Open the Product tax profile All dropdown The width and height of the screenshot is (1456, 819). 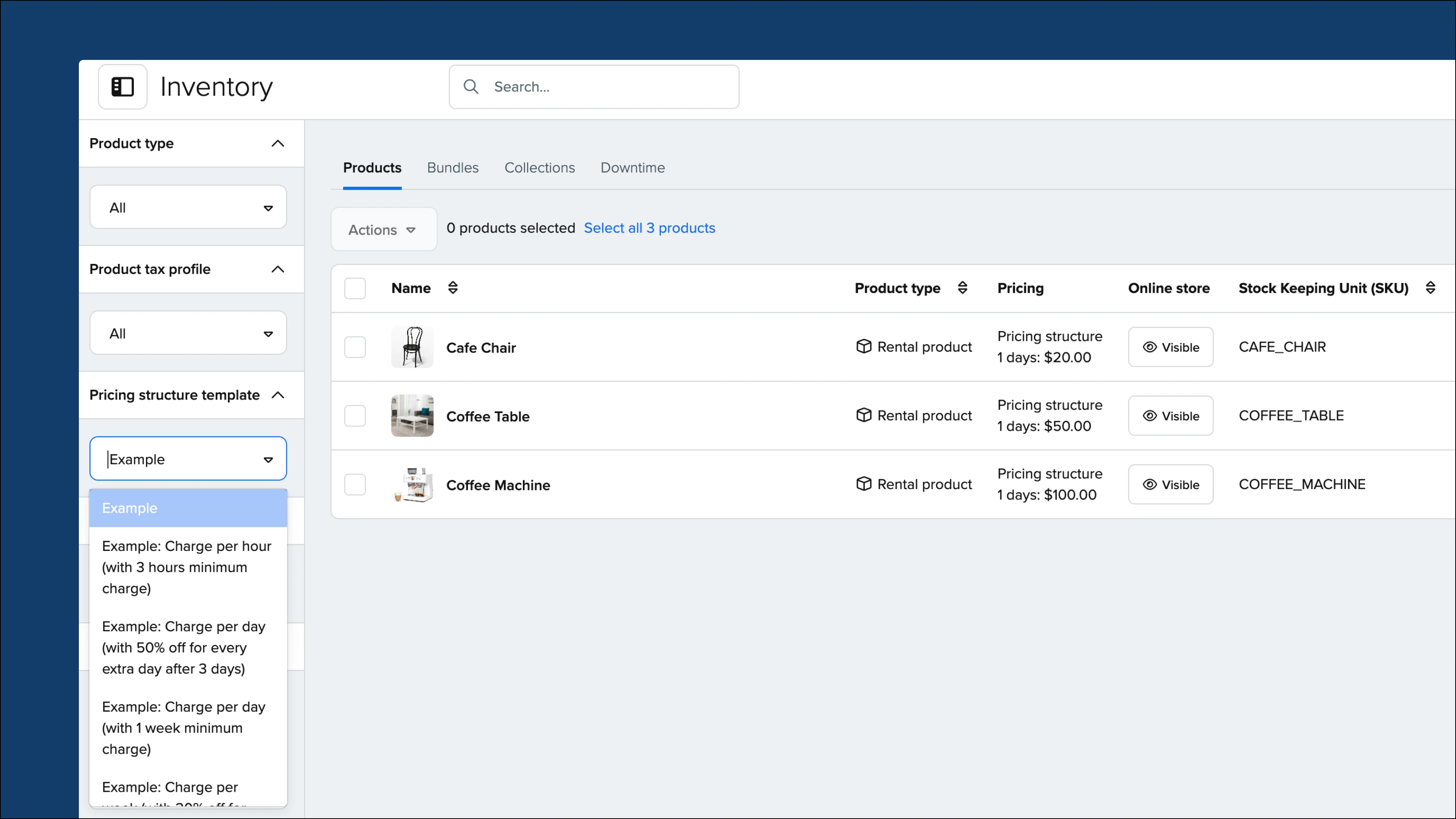tap(188, 333)
